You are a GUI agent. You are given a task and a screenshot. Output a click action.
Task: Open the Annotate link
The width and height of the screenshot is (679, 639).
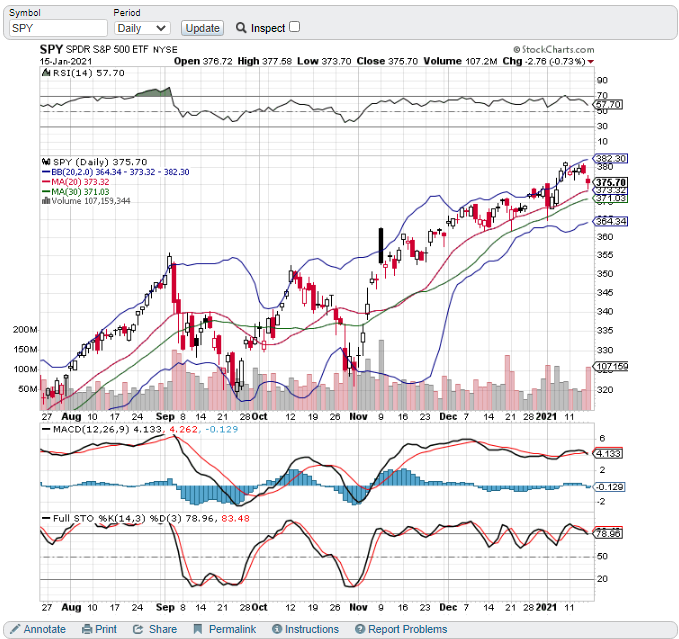[x=45, y=629]
